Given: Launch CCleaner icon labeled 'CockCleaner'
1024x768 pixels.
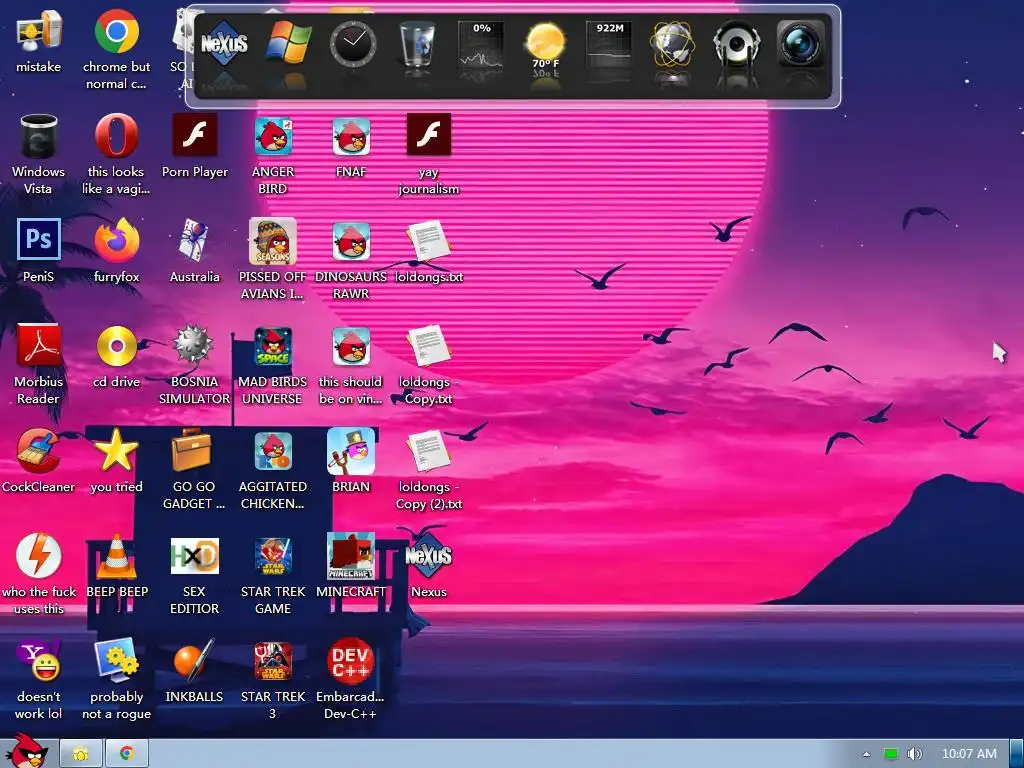Looking at the screenshot, I should (x=38, y=451).
